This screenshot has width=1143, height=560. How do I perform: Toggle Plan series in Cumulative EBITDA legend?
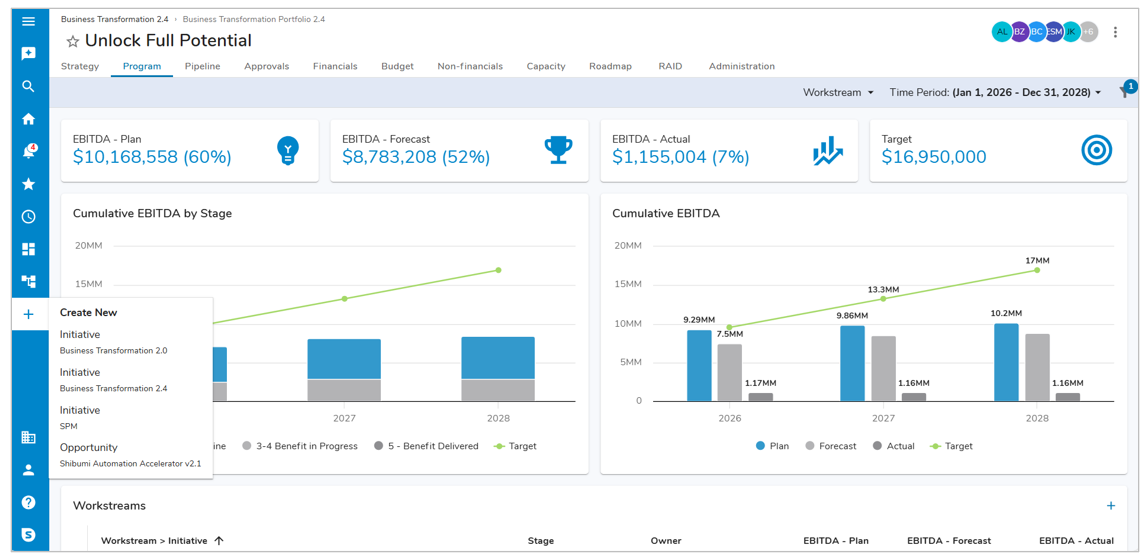[x=771, y=446]
